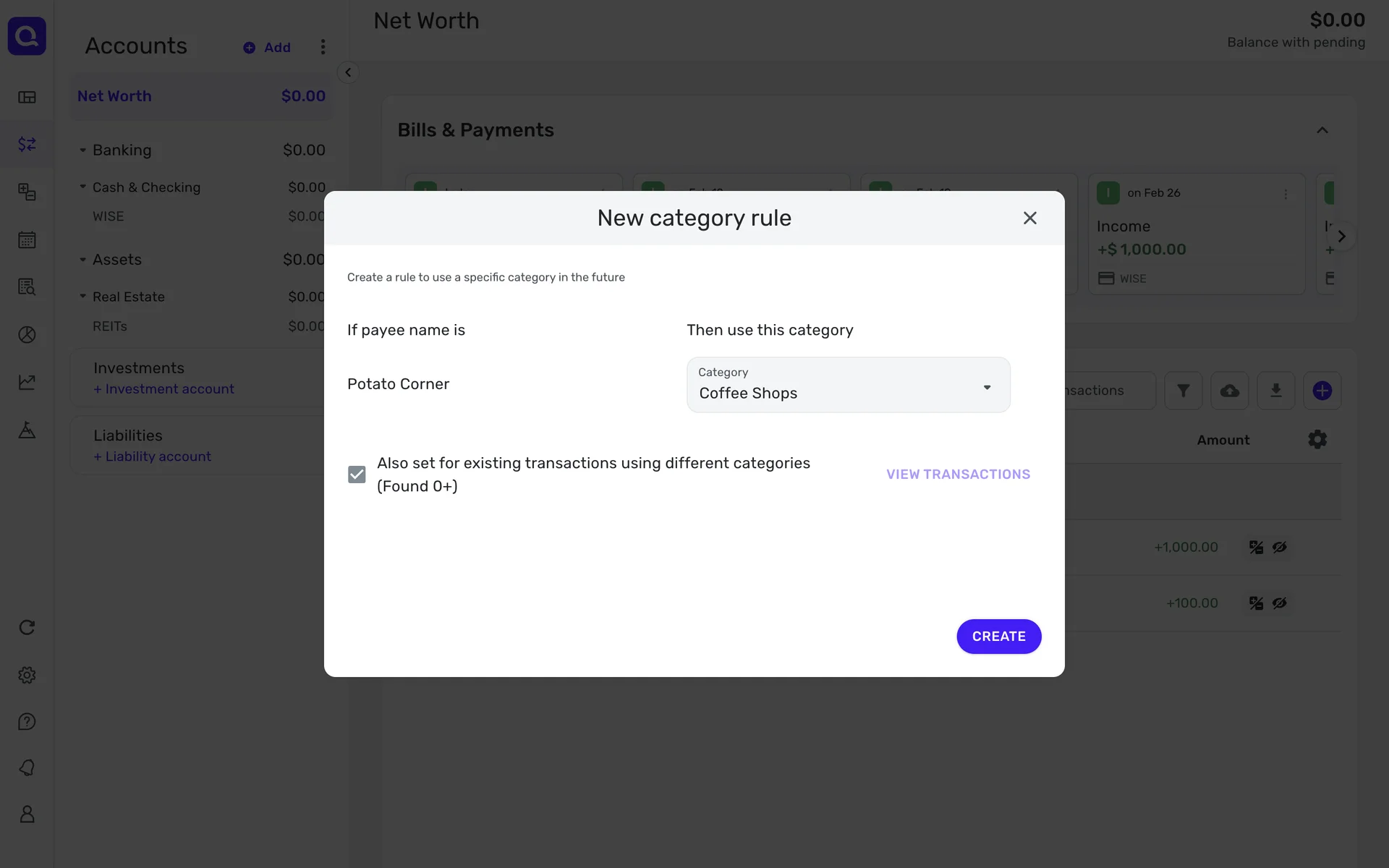Uncheck 'Also set for existing transactions' checkbox

(x=357, y=475)
